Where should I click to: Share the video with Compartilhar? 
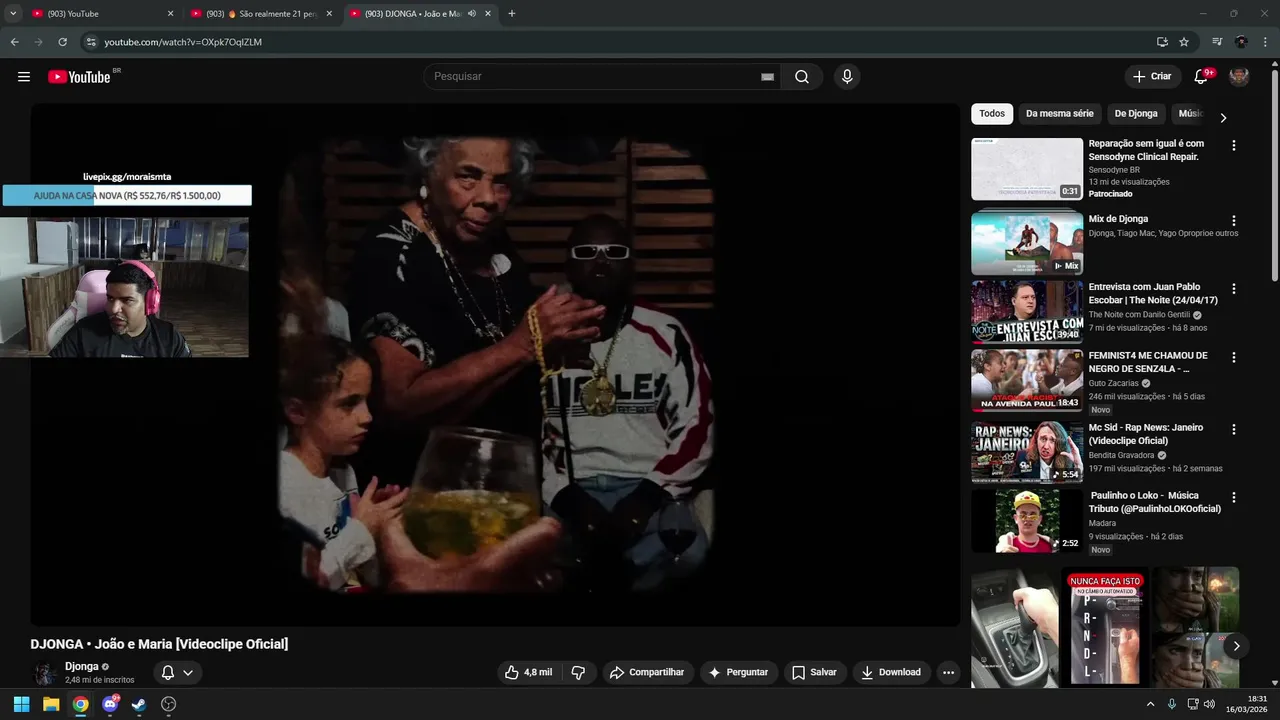(647, 672)
